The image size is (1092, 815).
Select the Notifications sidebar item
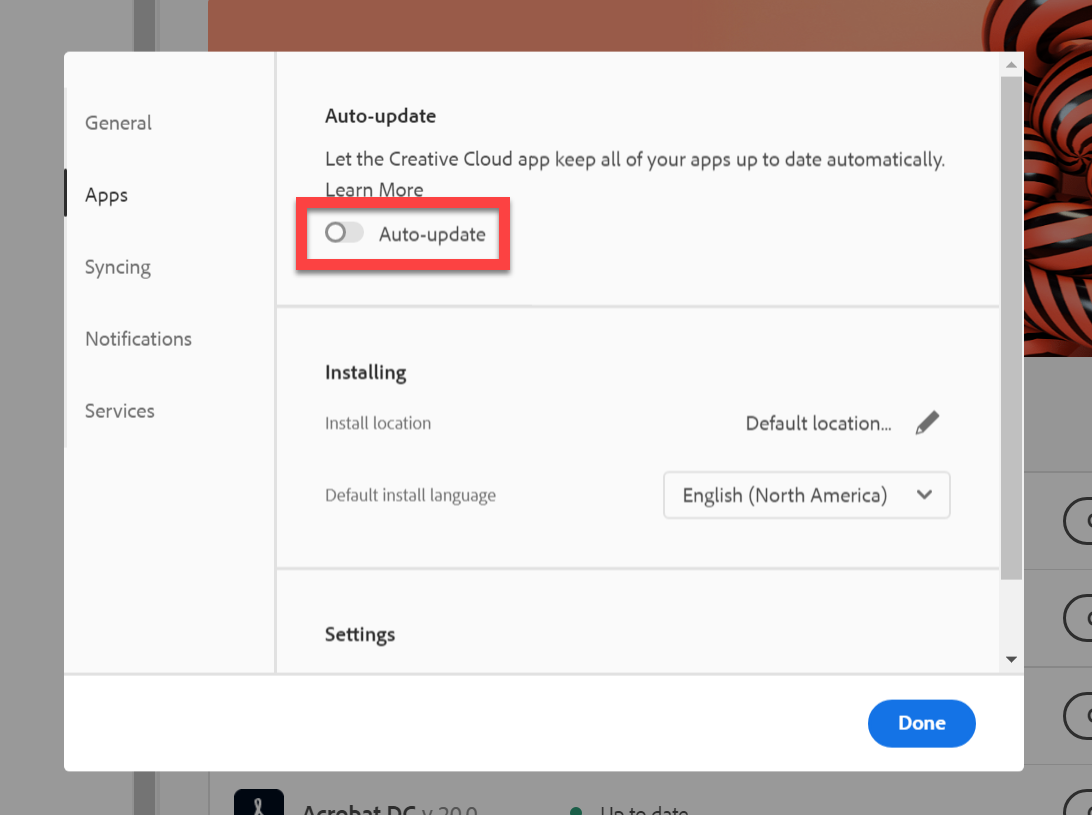(x=138, y=339)
